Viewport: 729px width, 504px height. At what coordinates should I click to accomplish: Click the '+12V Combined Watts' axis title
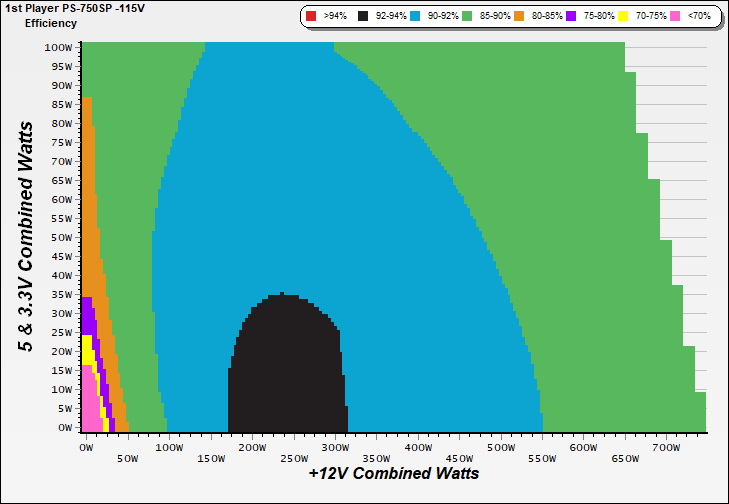coord(393,473)
